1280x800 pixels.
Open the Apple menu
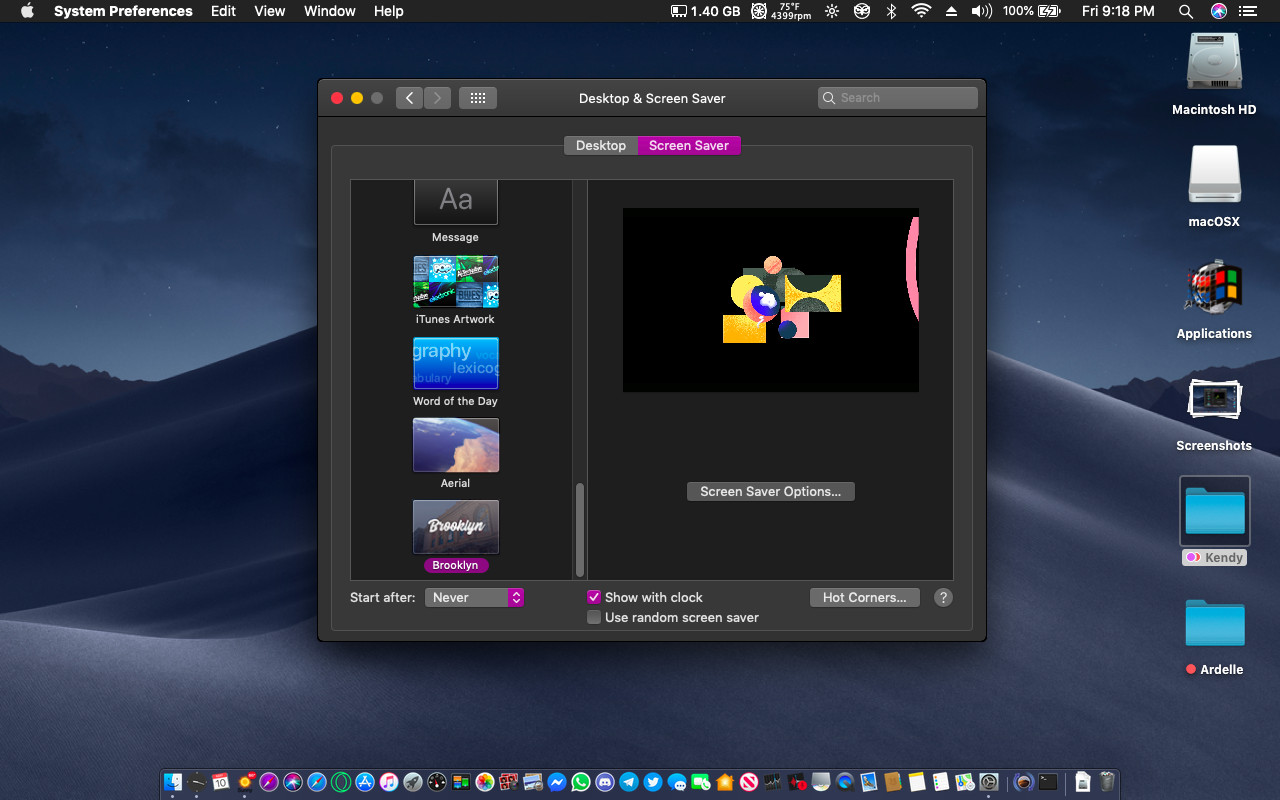point(27,11)
